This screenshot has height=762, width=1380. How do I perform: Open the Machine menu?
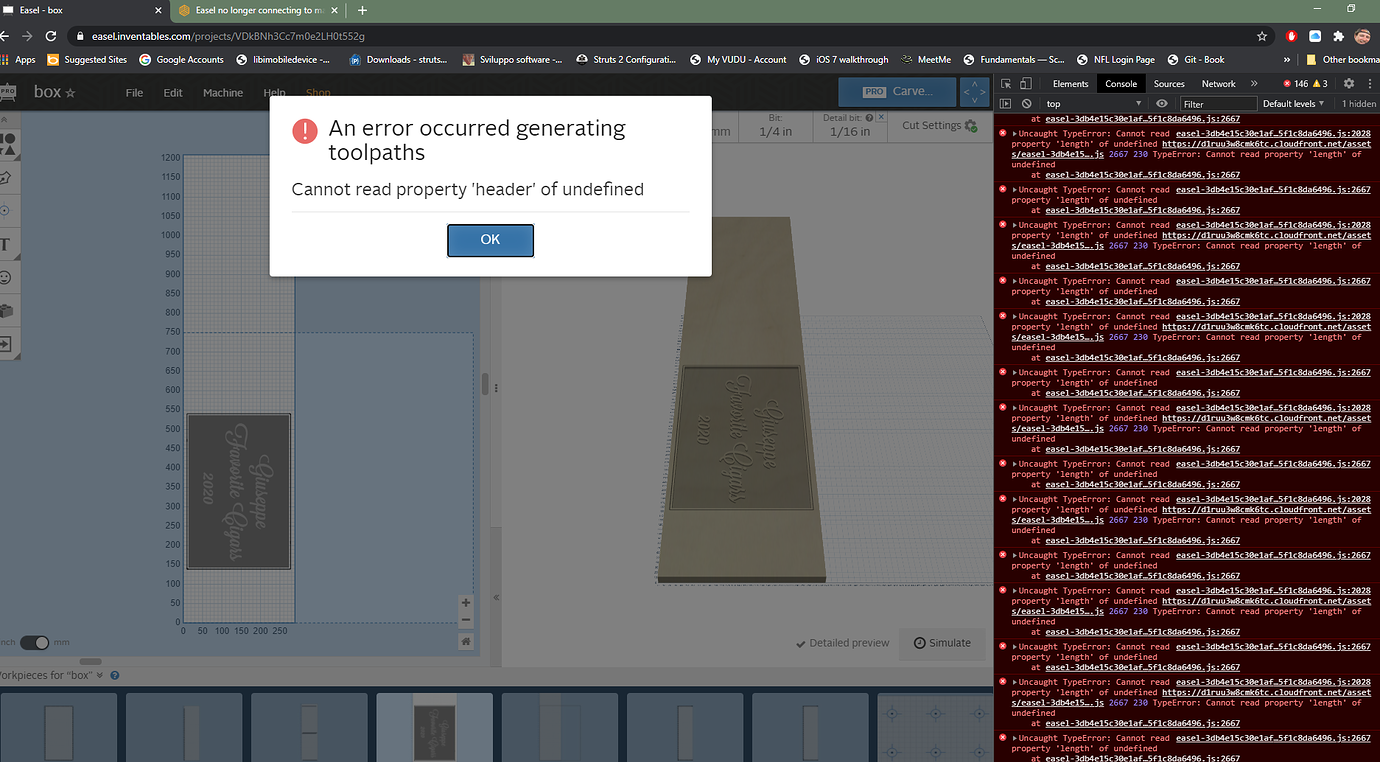tap(222, 92)
